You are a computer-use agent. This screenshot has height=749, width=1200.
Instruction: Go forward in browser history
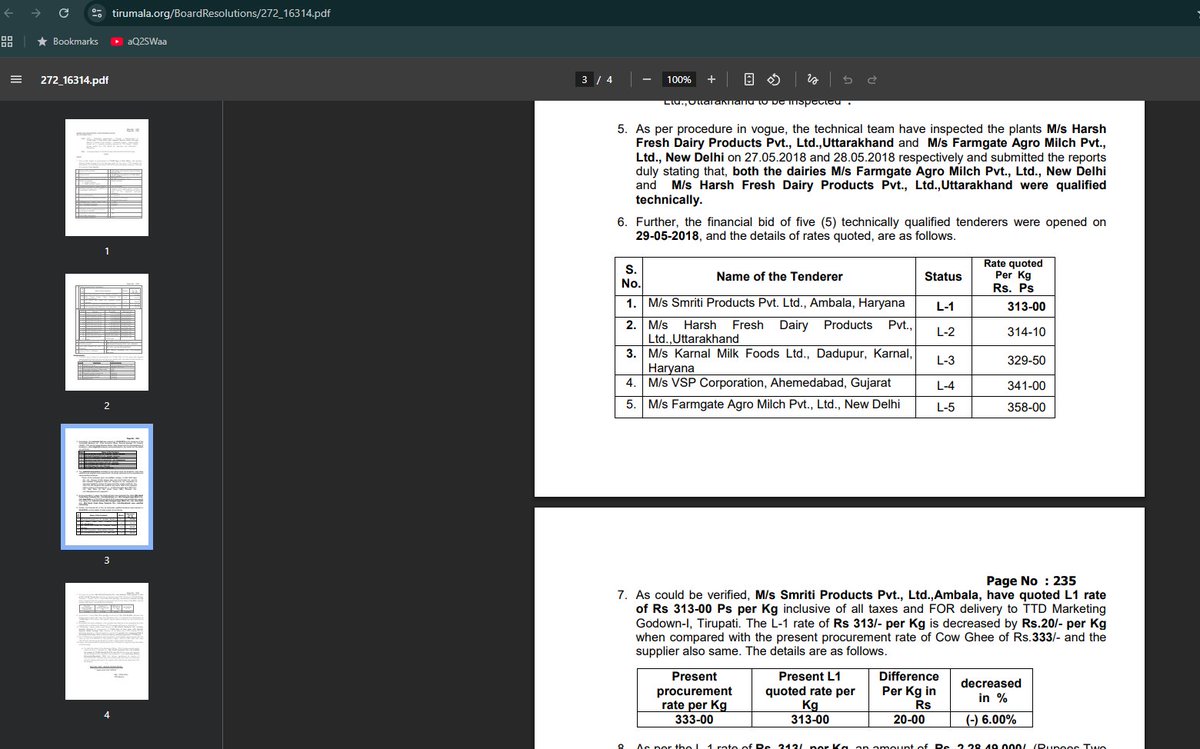pos(37,13)
